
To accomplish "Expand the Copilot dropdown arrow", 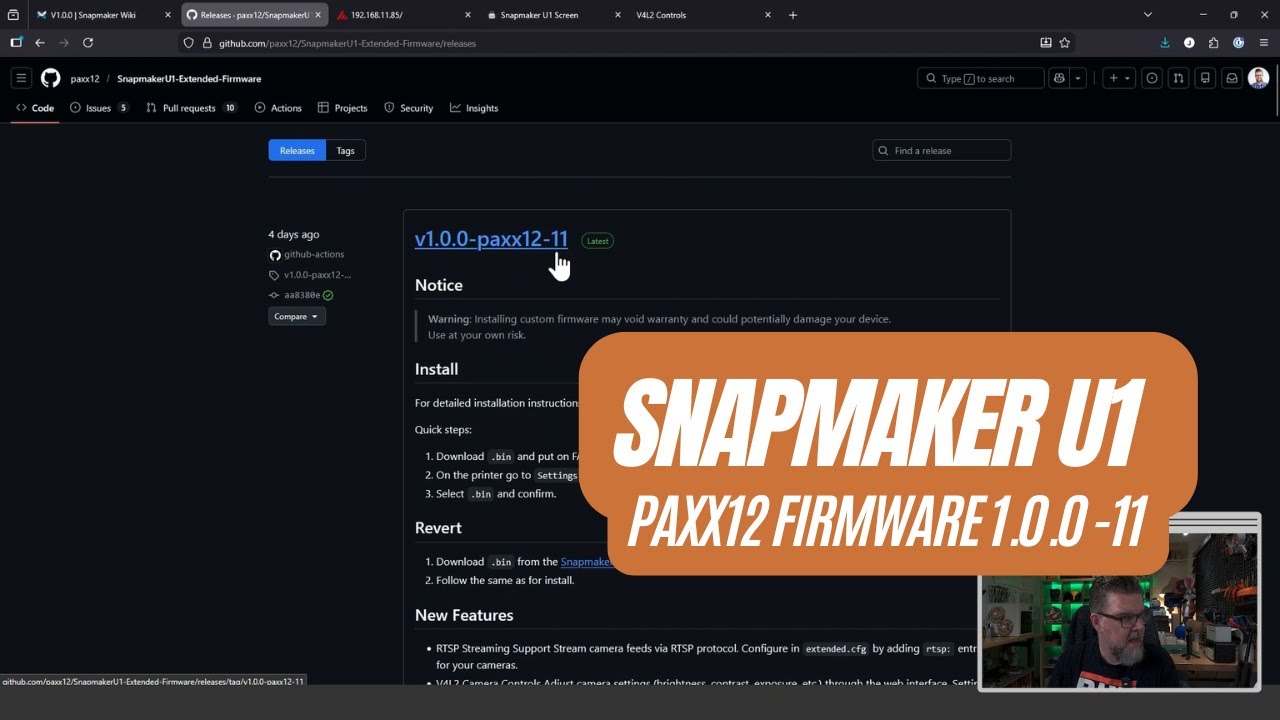I will [x=1079, y=78].
